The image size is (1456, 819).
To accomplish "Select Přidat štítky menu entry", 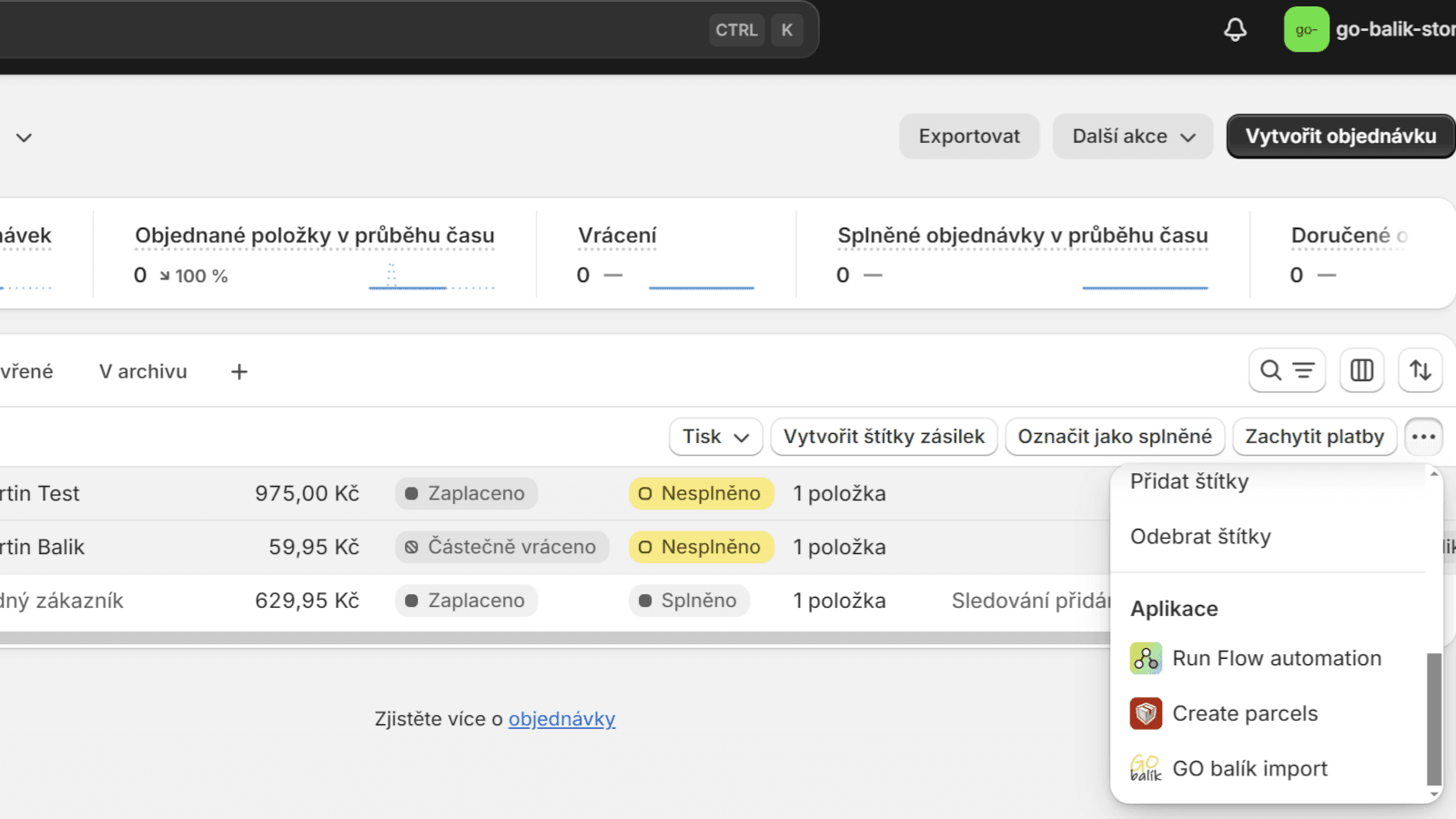I will [1189, 481].
